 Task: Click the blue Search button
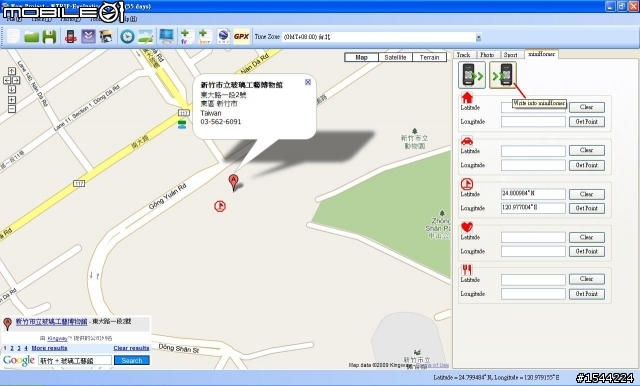(132, 361)
